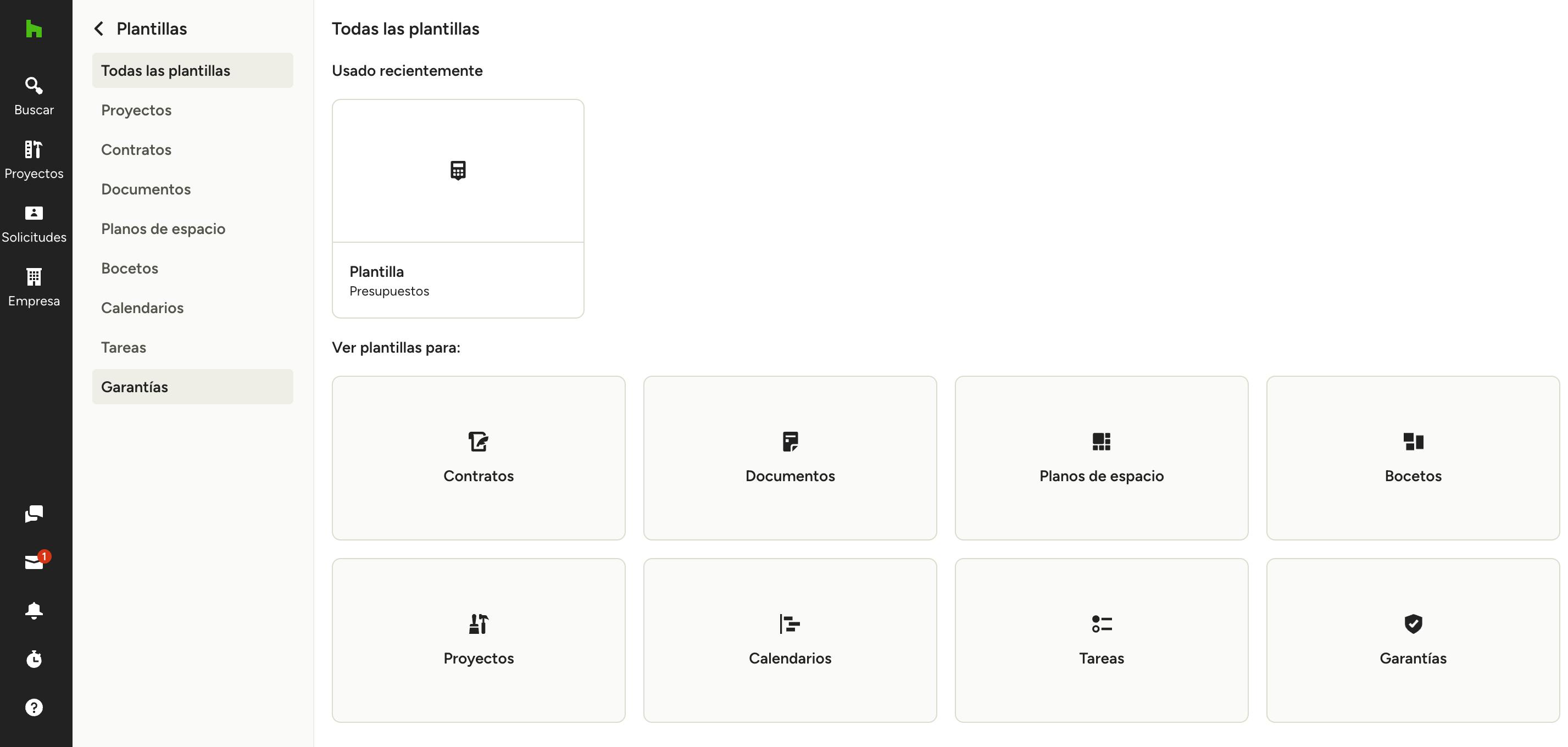Open the Contratos template category card
This screenshot has width=1568, height=747.
click(x=479, y=458)
